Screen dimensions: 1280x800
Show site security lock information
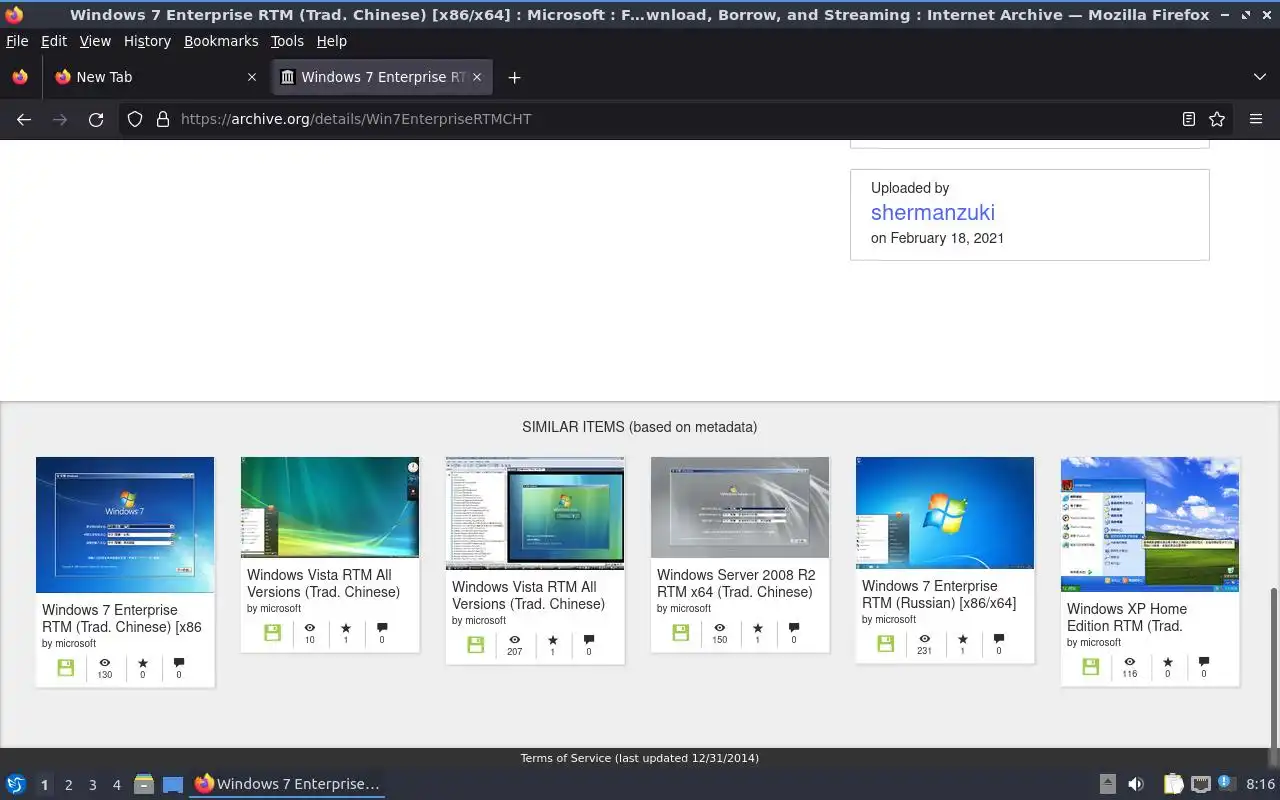(163, 119)
